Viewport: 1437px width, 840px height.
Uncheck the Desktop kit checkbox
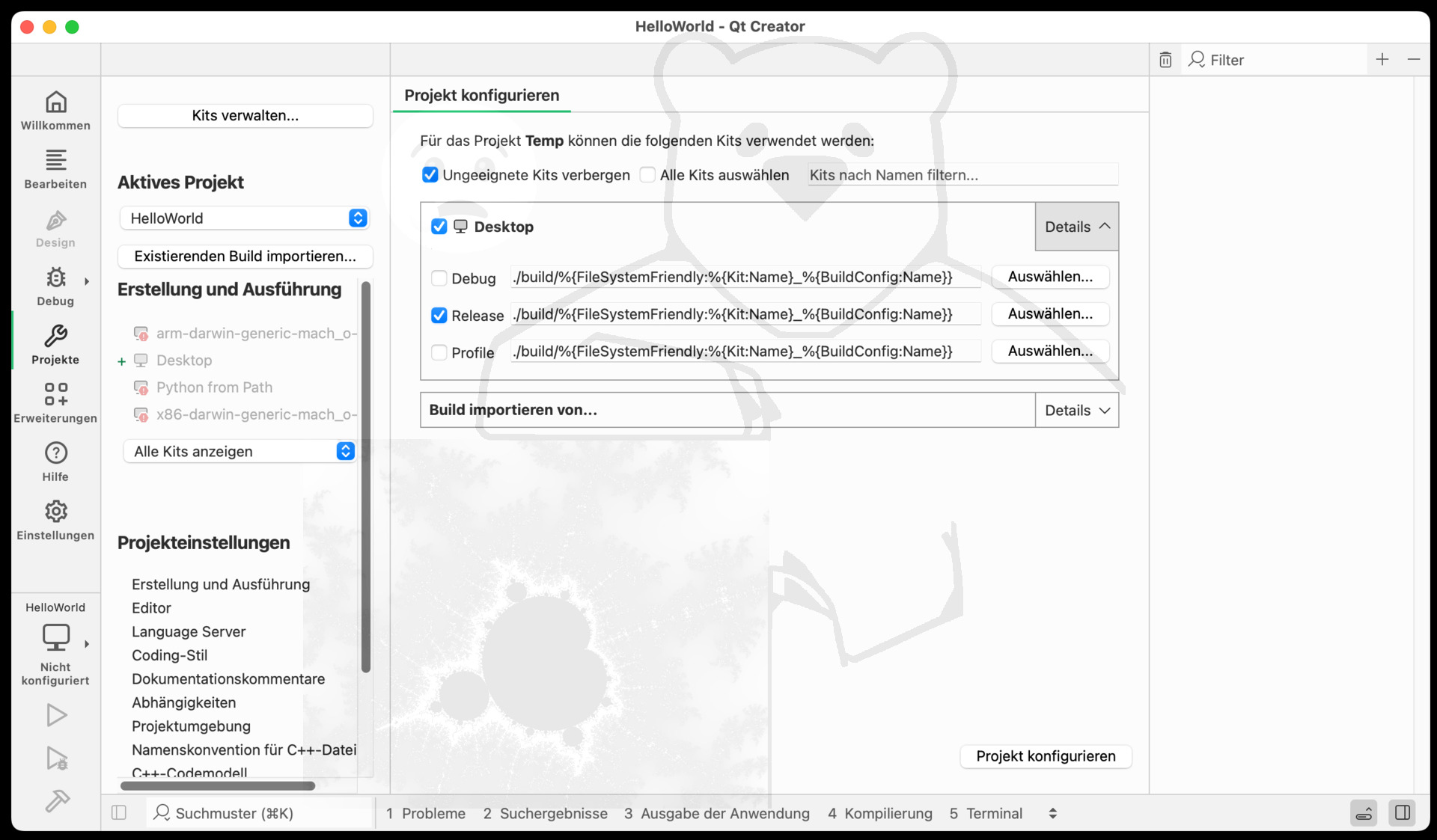click(439, 227)
